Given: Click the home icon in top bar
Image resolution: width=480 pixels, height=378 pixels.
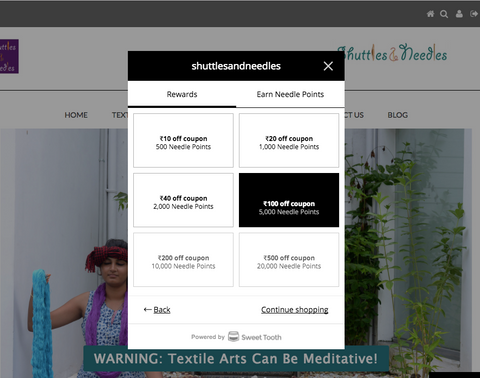Looking at the screenshot, I should coord(430,14).
